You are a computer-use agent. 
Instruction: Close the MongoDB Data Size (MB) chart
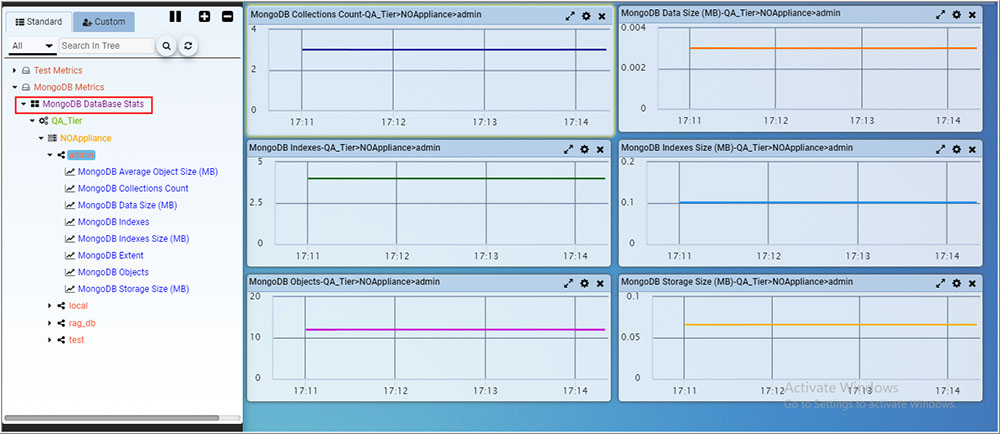(972, 15)
